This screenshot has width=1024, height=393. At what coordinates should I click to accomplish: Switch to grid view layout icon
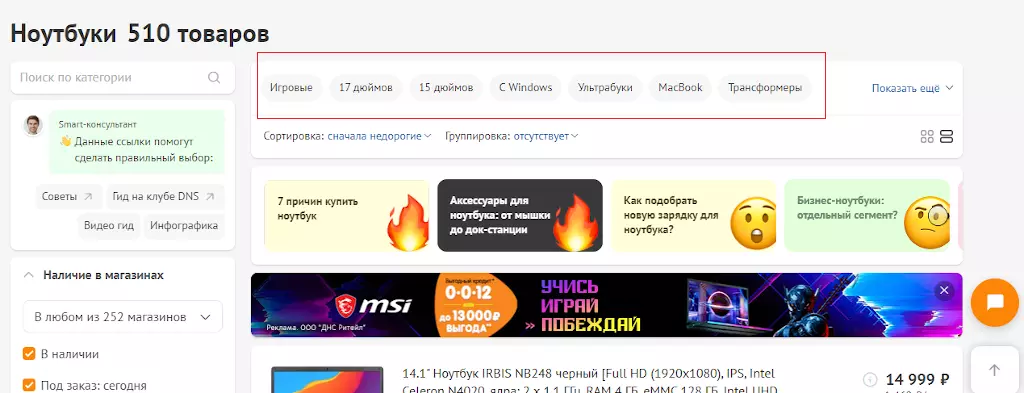pos(927,136)
